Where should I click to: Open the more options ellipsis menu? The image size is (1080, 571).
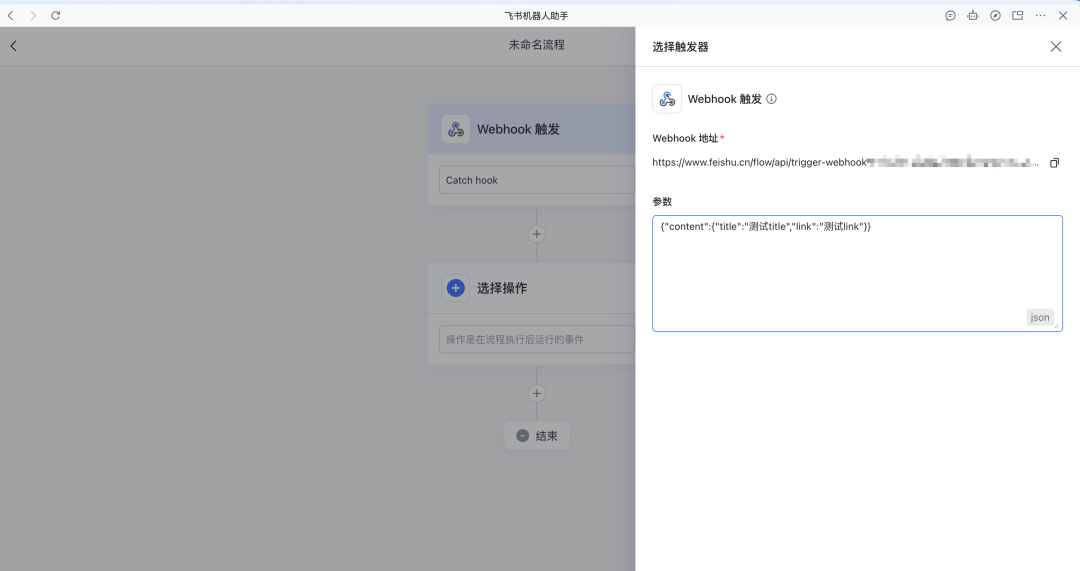1040,15
